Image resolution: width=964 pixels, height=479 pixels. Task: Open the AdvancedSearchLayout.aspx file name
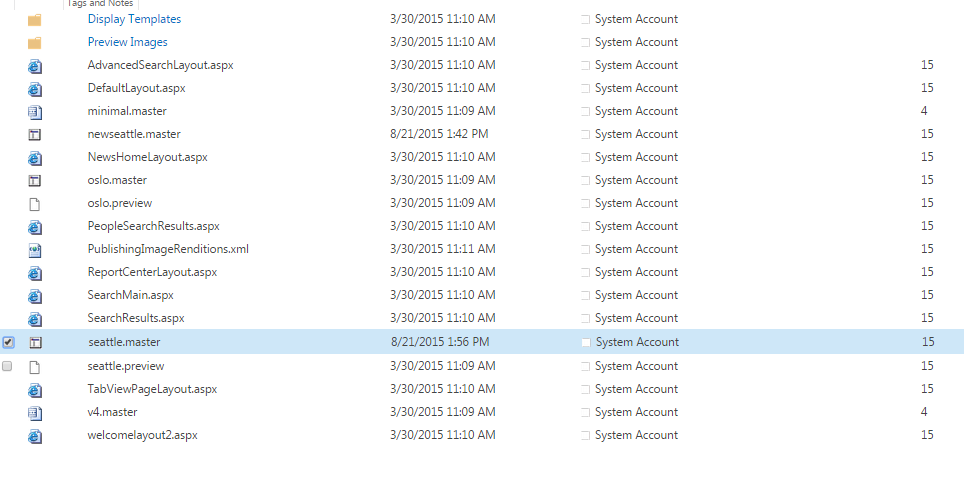click(160, 65)
